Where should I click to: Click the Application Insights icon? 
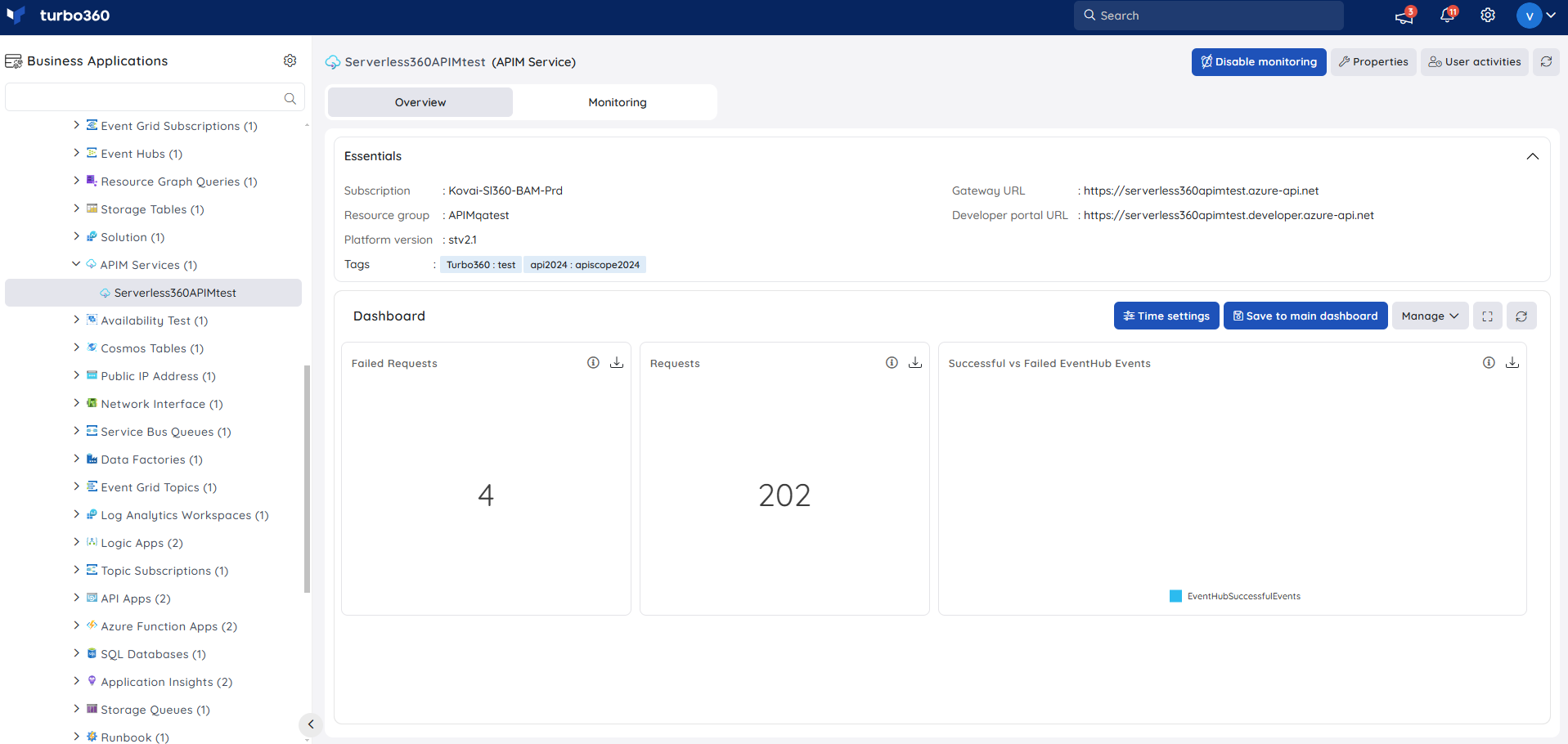tap(92, 681)
